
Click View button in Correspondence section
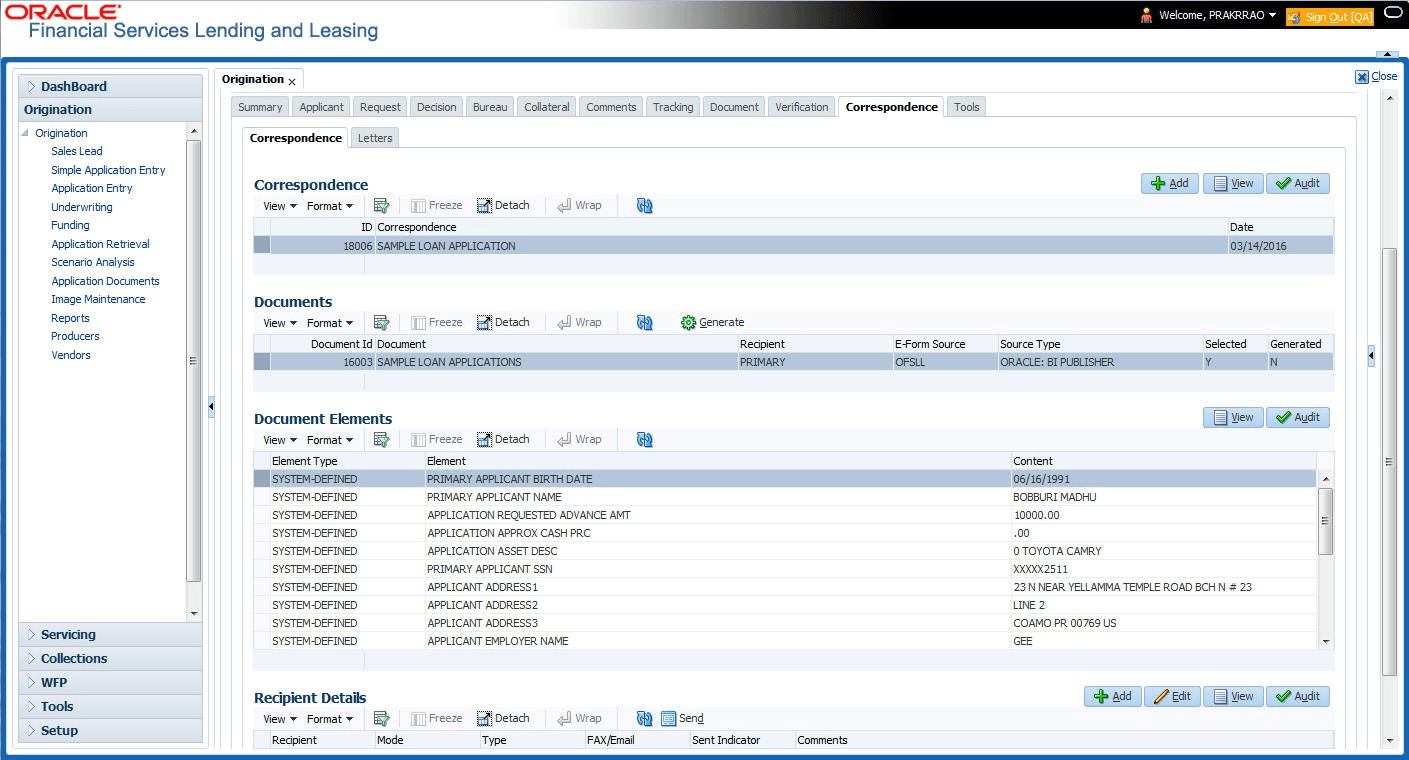(1233, 183)
